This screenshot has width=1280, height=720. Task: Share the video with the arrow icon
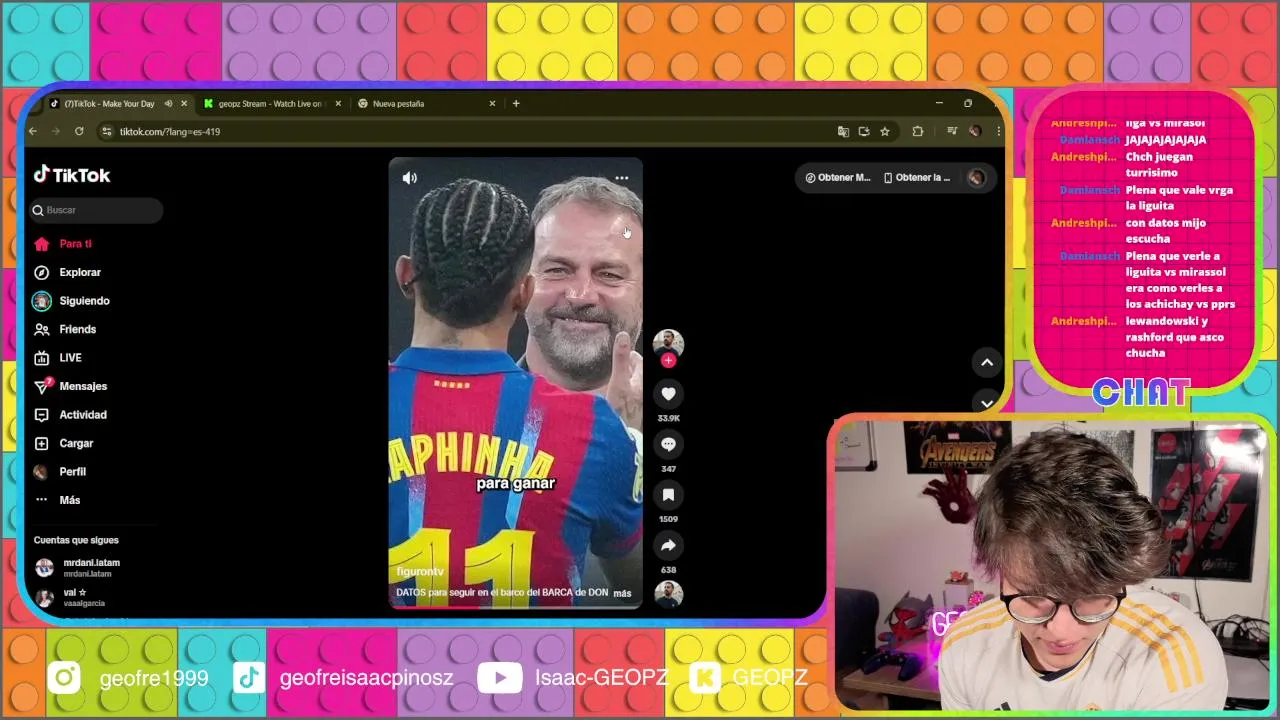(x=668, y=545)
